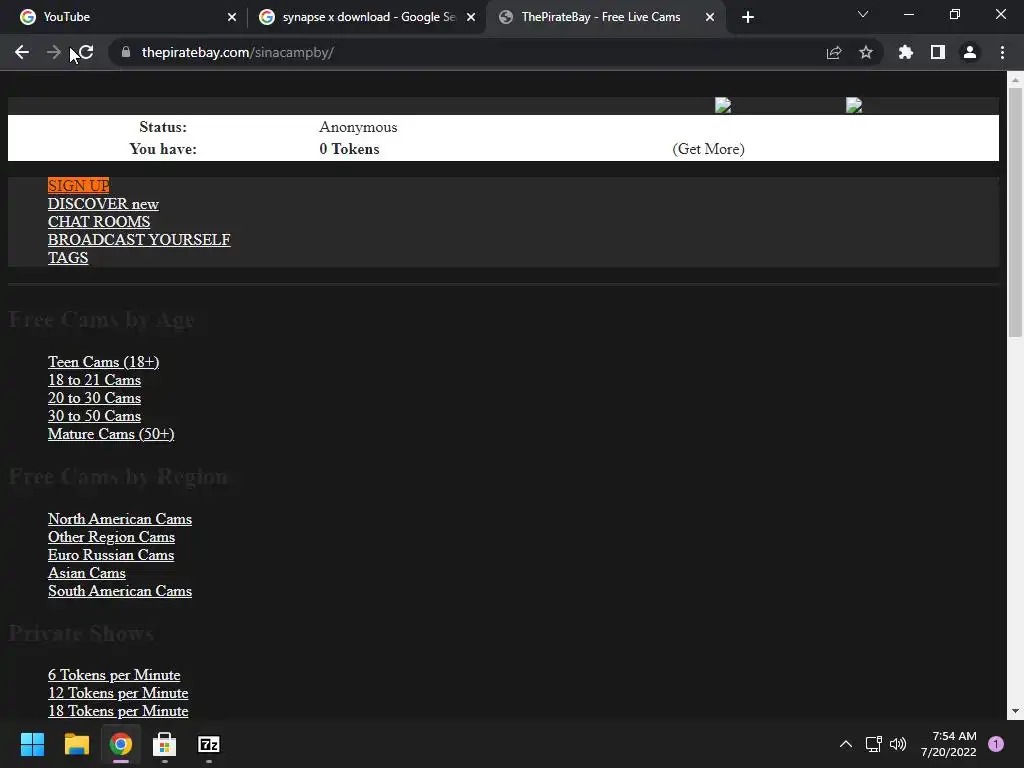Open the 18 to 21 Cams link
The width and height of the screenshot is (1024, 768).
(94, 379)
